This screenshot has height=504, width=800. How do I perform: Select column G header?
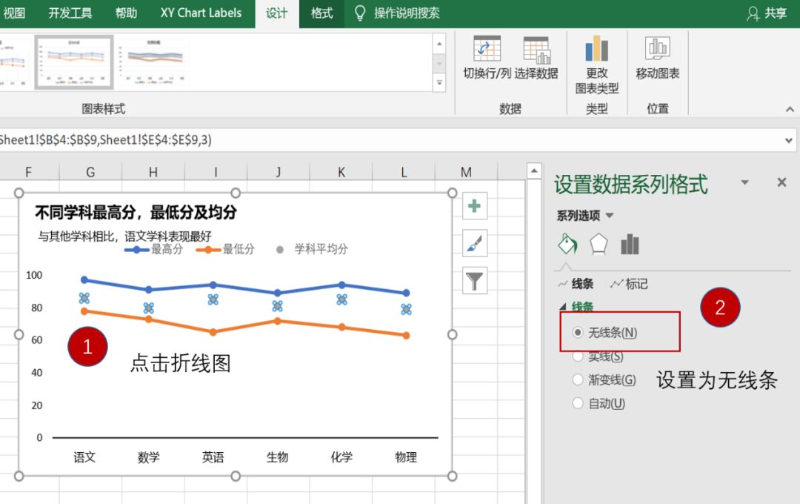90,172
